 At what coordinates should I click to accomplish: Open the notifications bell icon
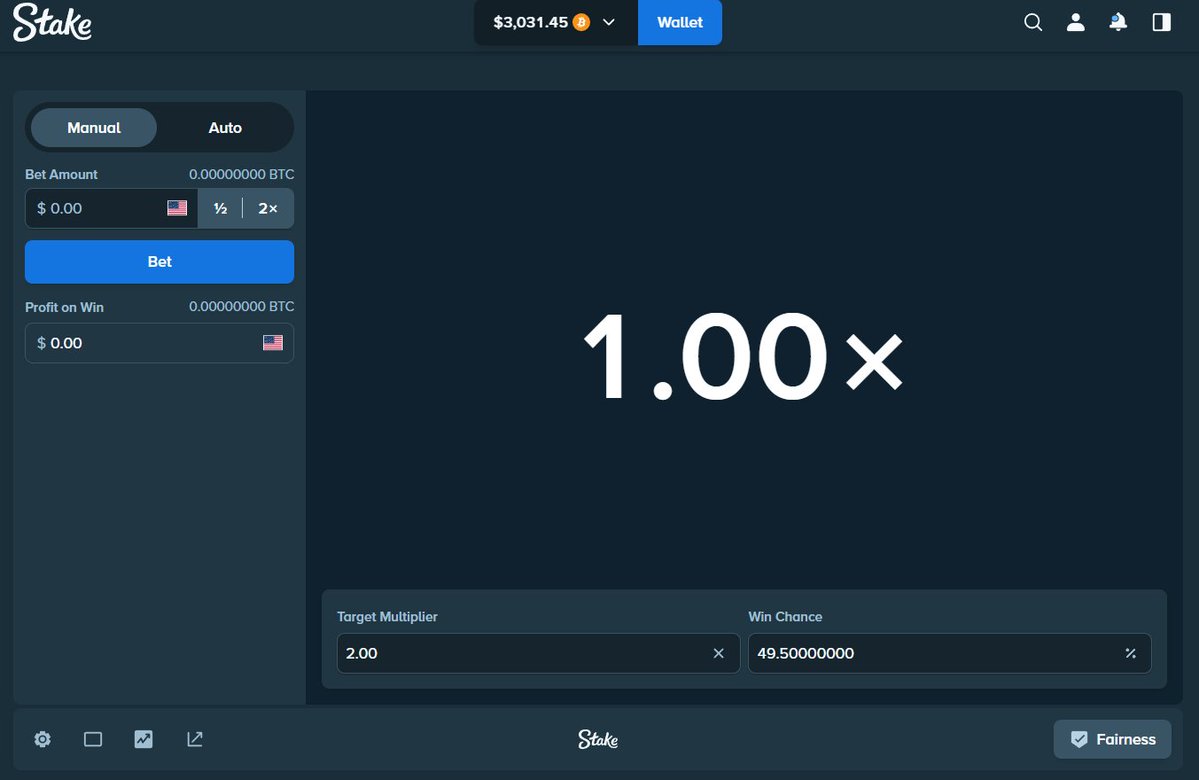tap(1118, 22)
